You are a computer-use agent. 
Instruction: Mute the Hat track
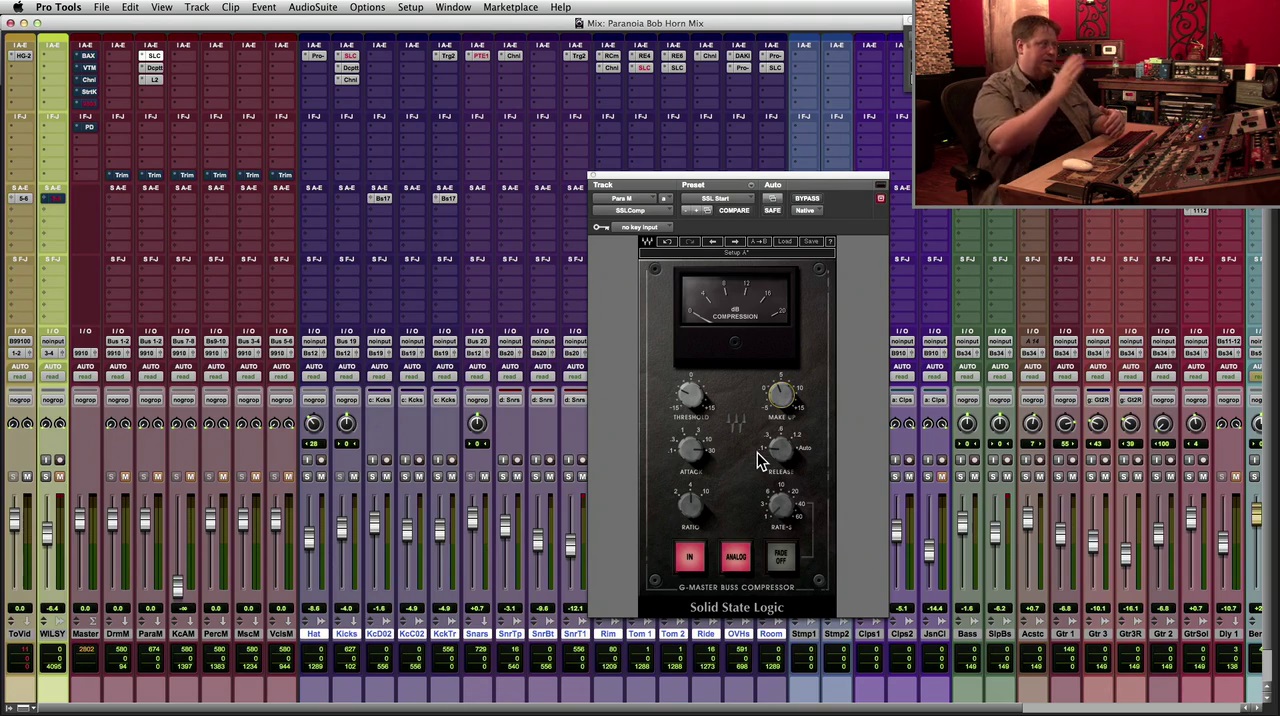321,476
